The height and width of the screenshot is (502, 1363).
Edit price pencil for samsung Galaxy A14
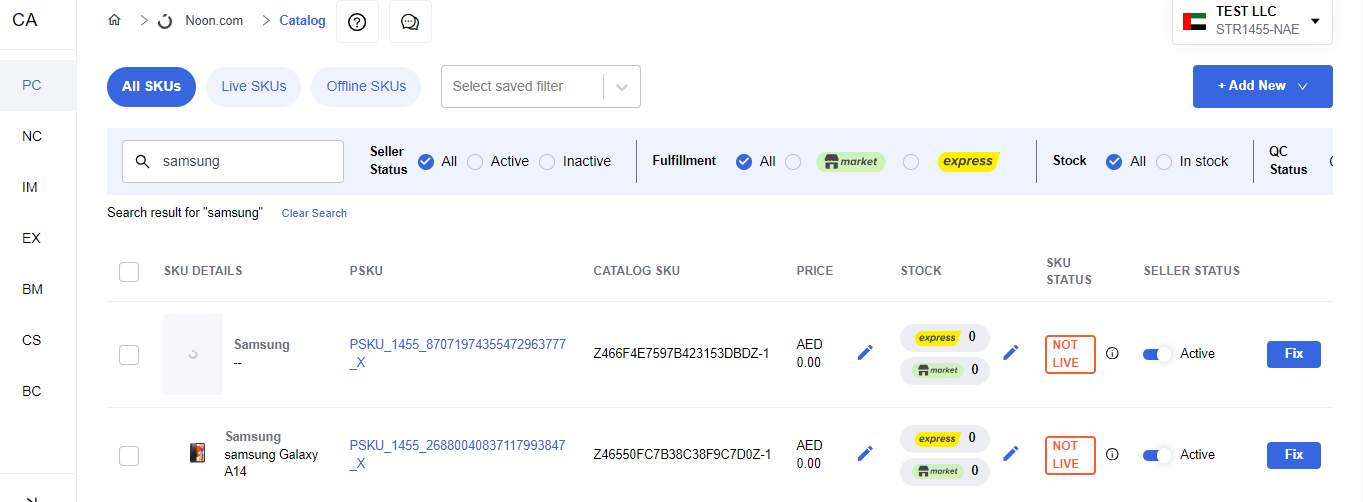[865, 453]
